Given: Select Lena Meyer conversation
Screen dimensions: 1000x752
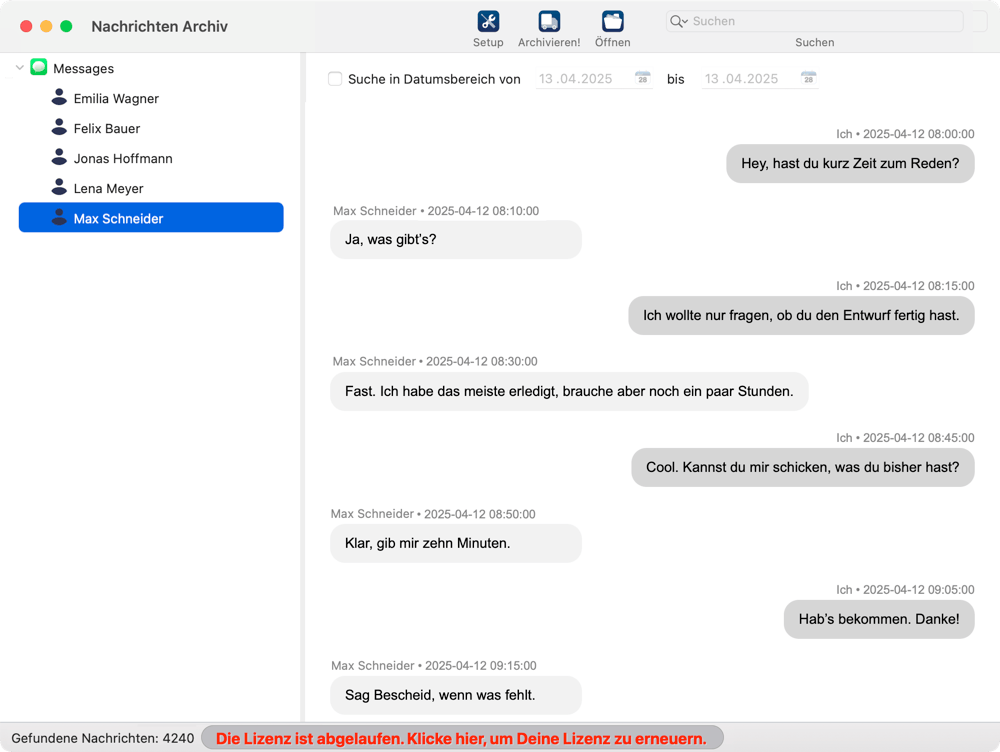Looking at the screenshot, I should [x=108, y=188].
